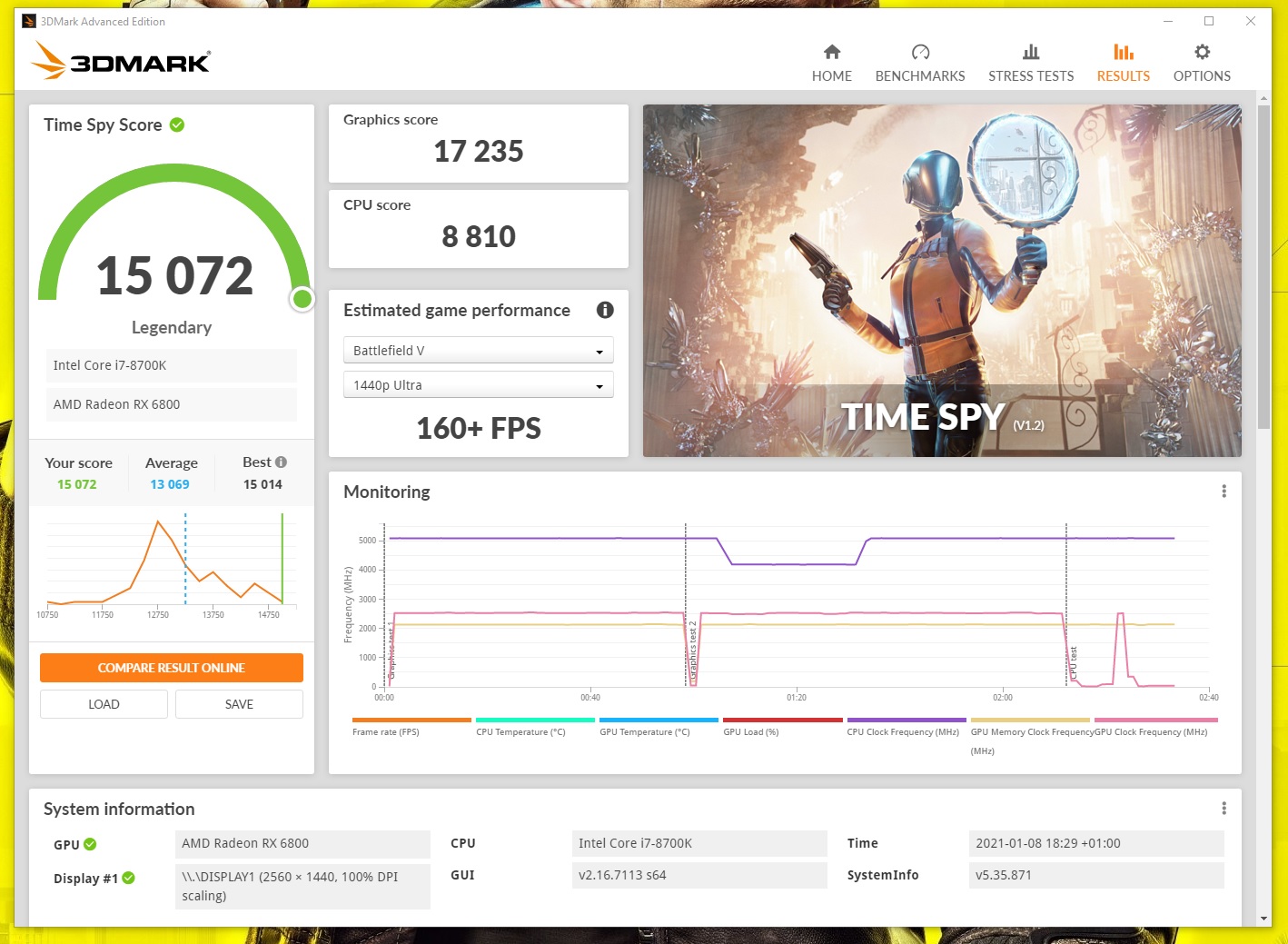Switch to the BENCHMARKS tab label
Viewport: 1288px width, 944px height.
click(x=920, y=76)
